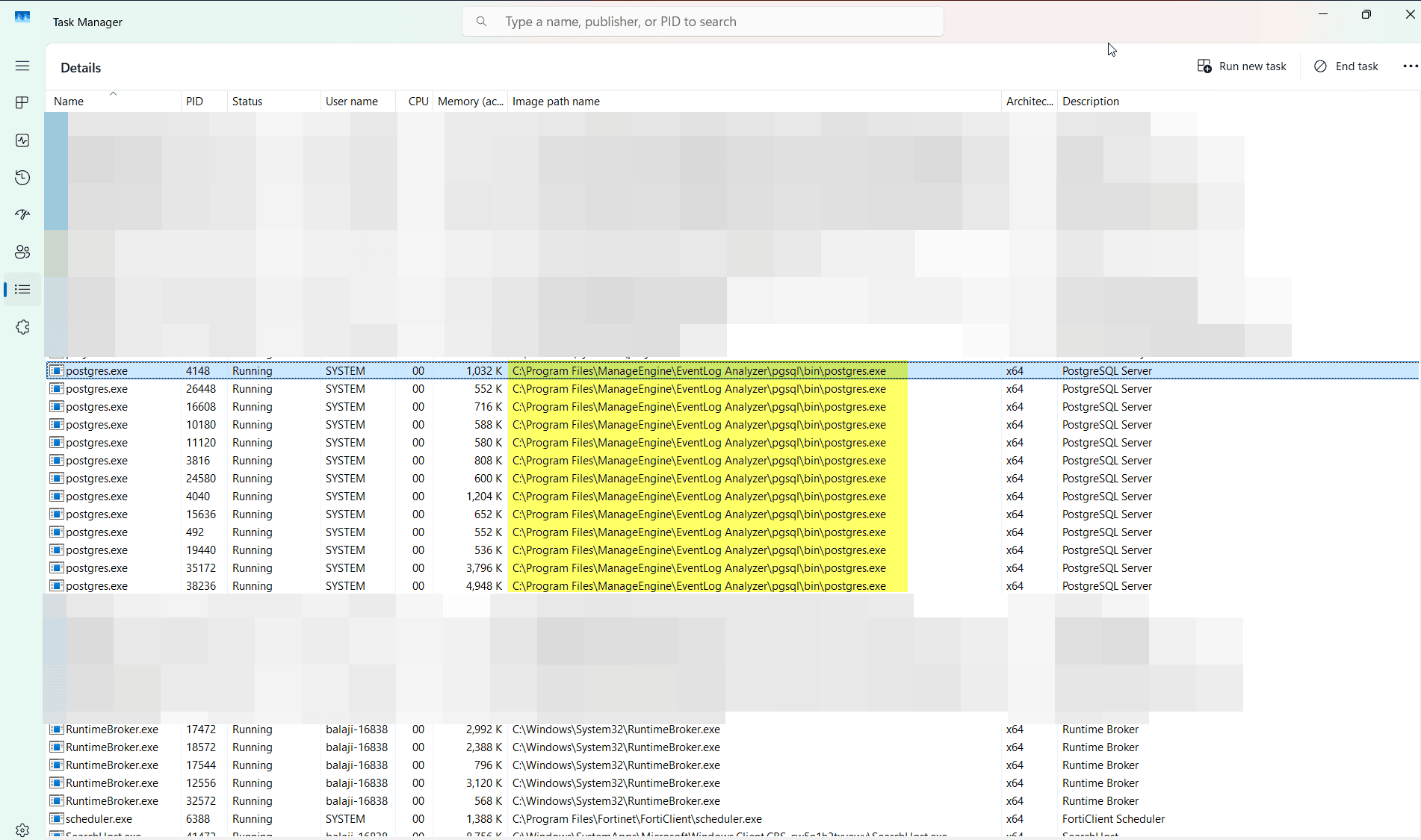Sort by Image path name column header
The width and height of the screenshot is (1421, 840).
(x=755, y=102)
